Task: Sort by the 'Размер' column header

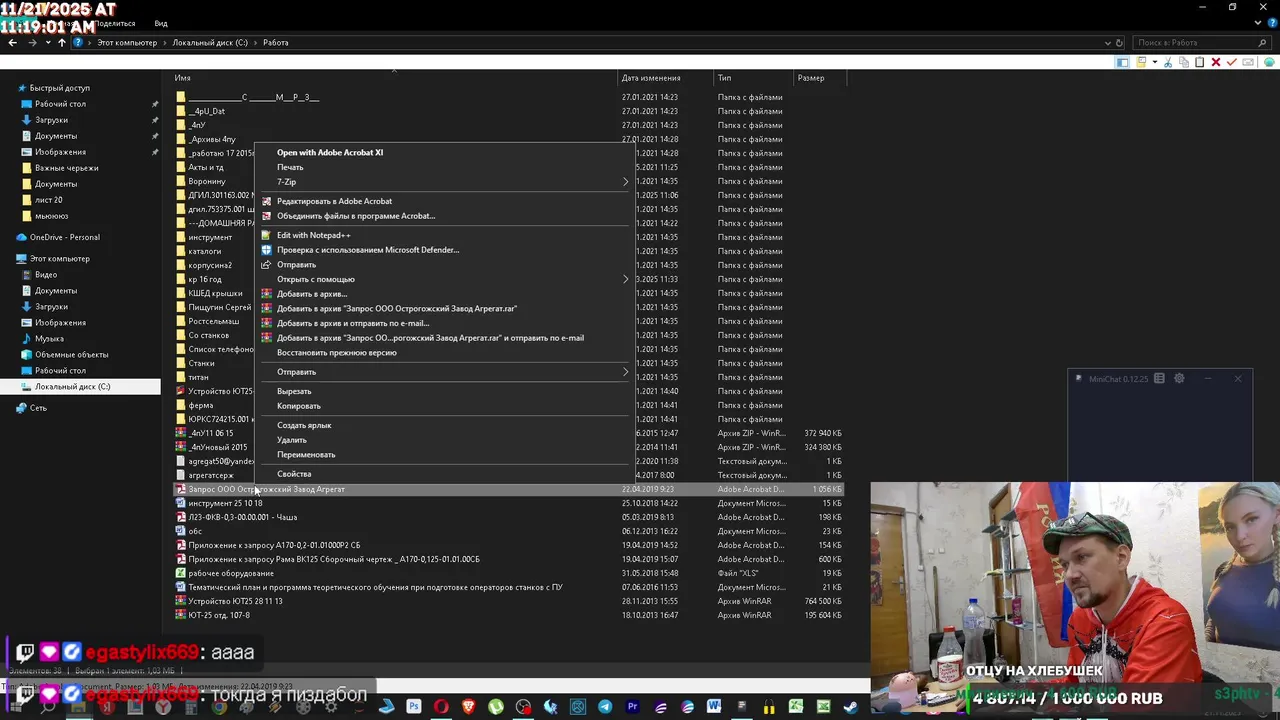Action: point(811,78)
